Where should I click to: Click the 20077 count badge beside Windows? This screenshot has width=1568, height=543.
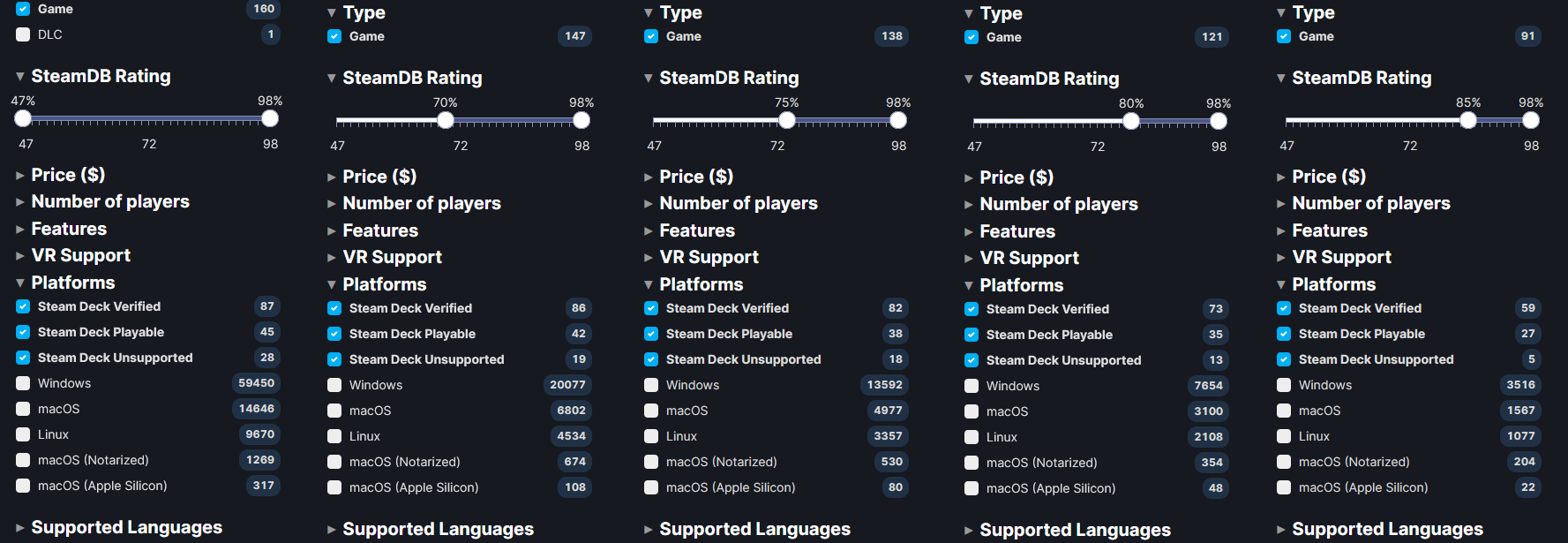pos(567,385)
